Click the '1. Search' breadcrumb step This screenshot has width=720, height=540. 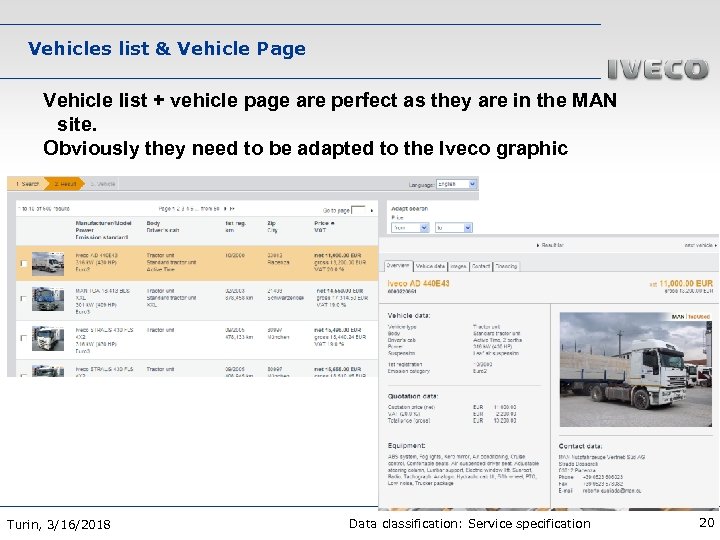pos(26,184)
